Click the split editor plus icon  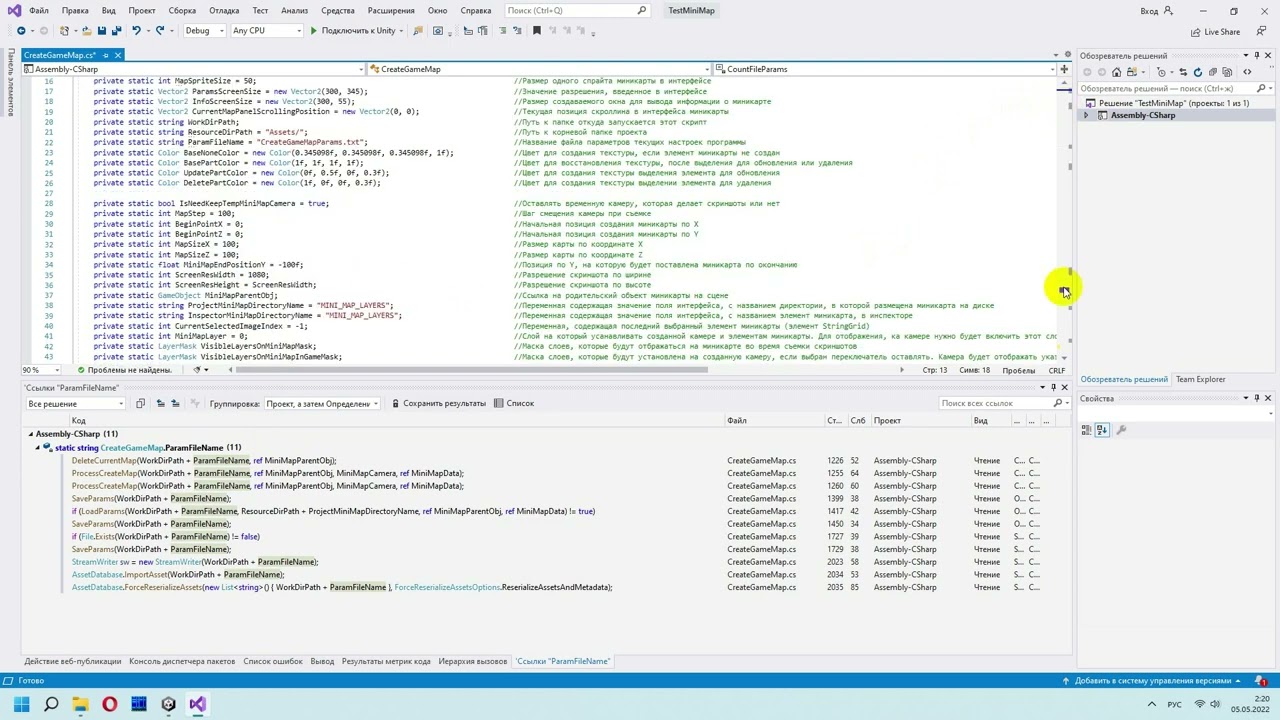pos(1064,69)
